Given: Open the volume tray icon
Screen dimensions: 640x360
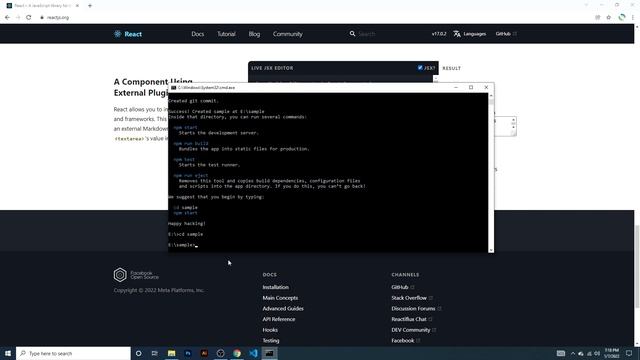Looking at the screenshot, I should point(597,353).
